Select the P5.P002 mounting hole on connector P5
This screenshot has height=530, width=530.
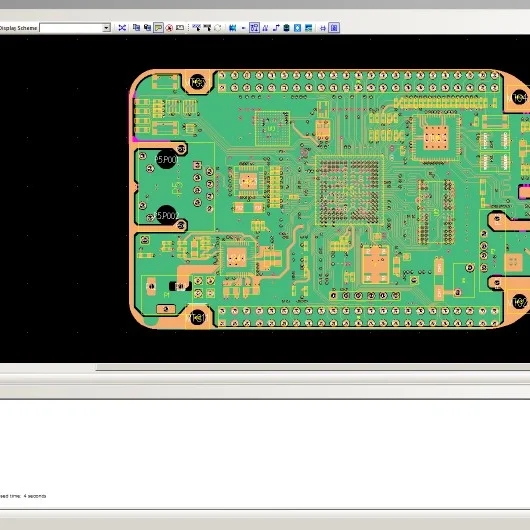point(167,215)
